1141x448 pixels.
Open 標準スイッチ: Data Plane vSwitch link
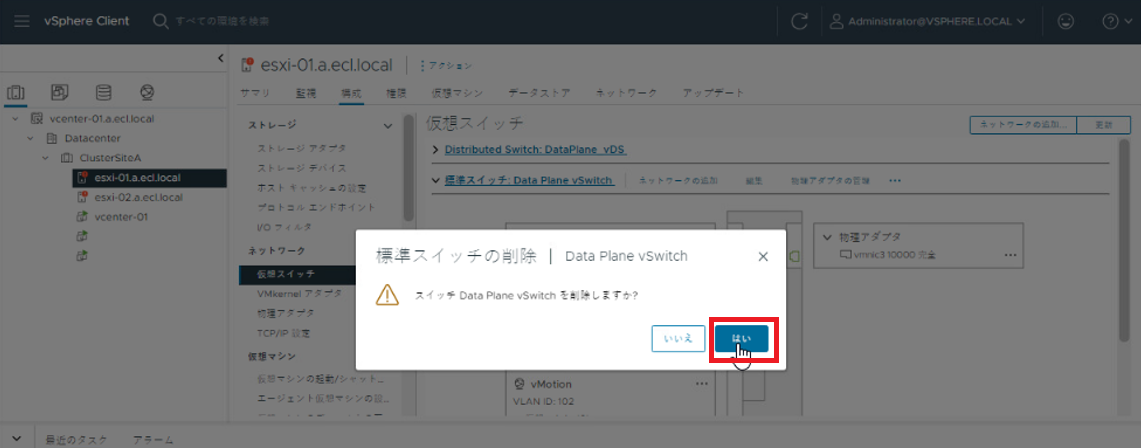[529, 180]
